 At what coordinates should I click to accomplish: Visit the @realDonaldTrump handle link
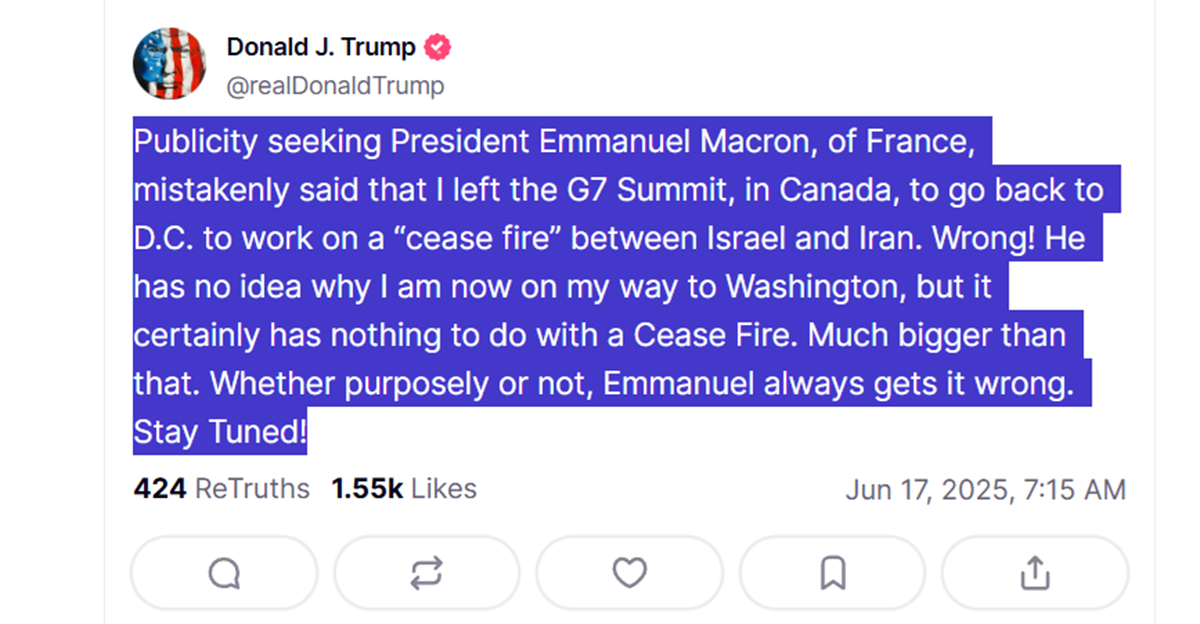coord(335,86)
